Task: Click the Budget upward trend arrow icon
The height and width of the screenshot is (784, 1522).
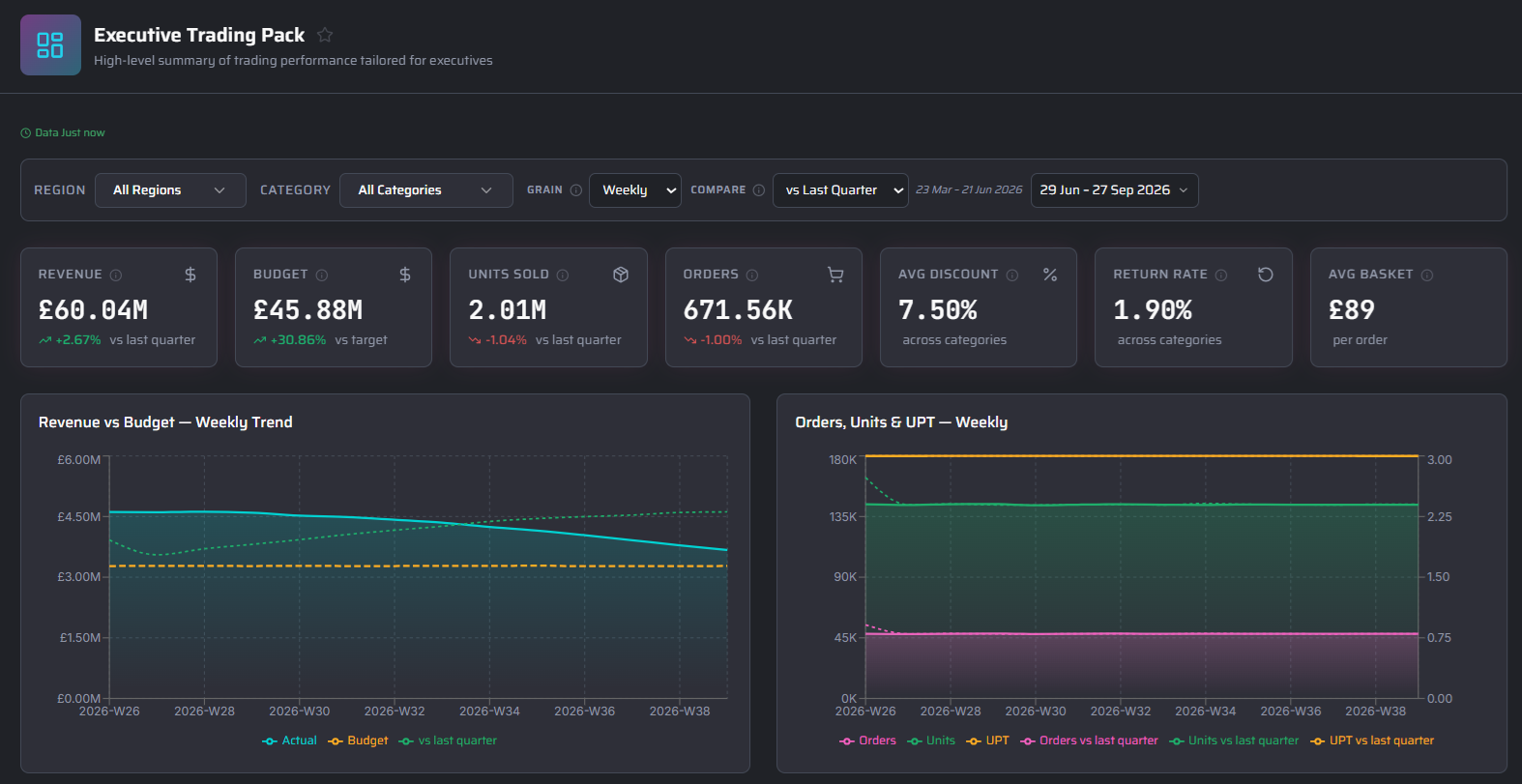Action: coord(260,340)
